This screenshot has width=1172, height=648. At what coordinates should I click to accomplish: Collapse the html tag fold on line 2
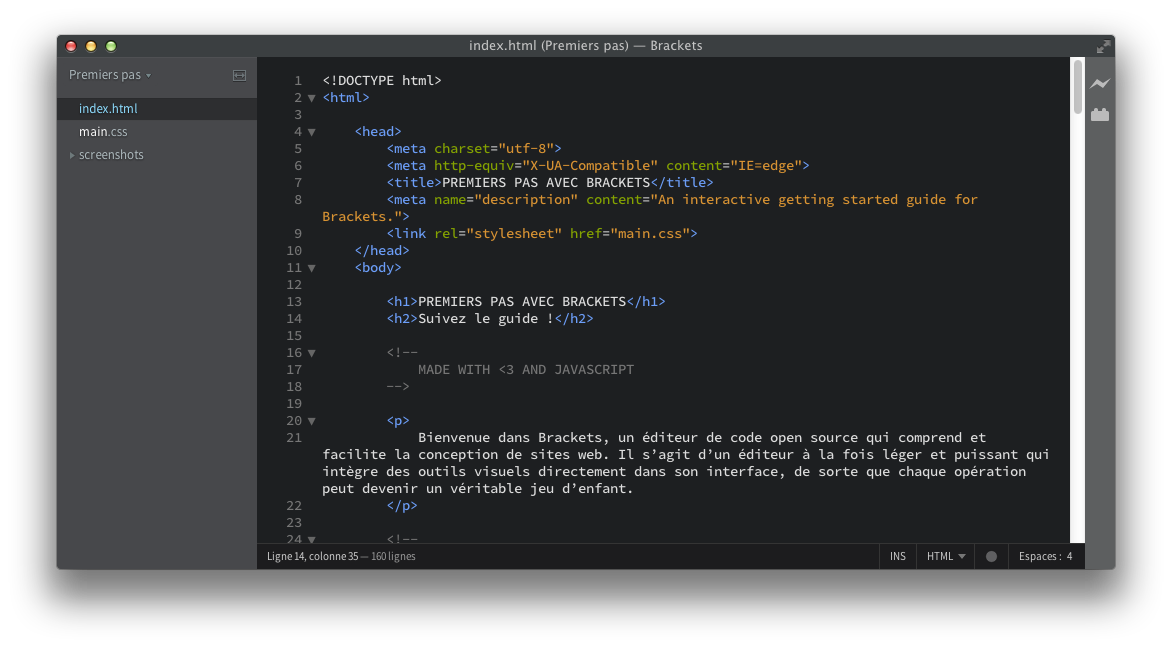tap(312, 98)
